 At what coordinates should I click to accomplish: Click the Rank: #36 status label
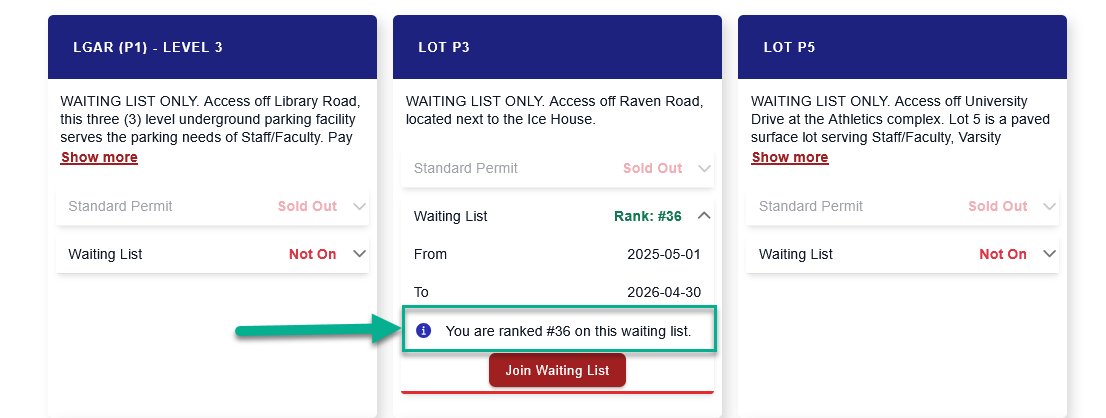click(648, 216)
